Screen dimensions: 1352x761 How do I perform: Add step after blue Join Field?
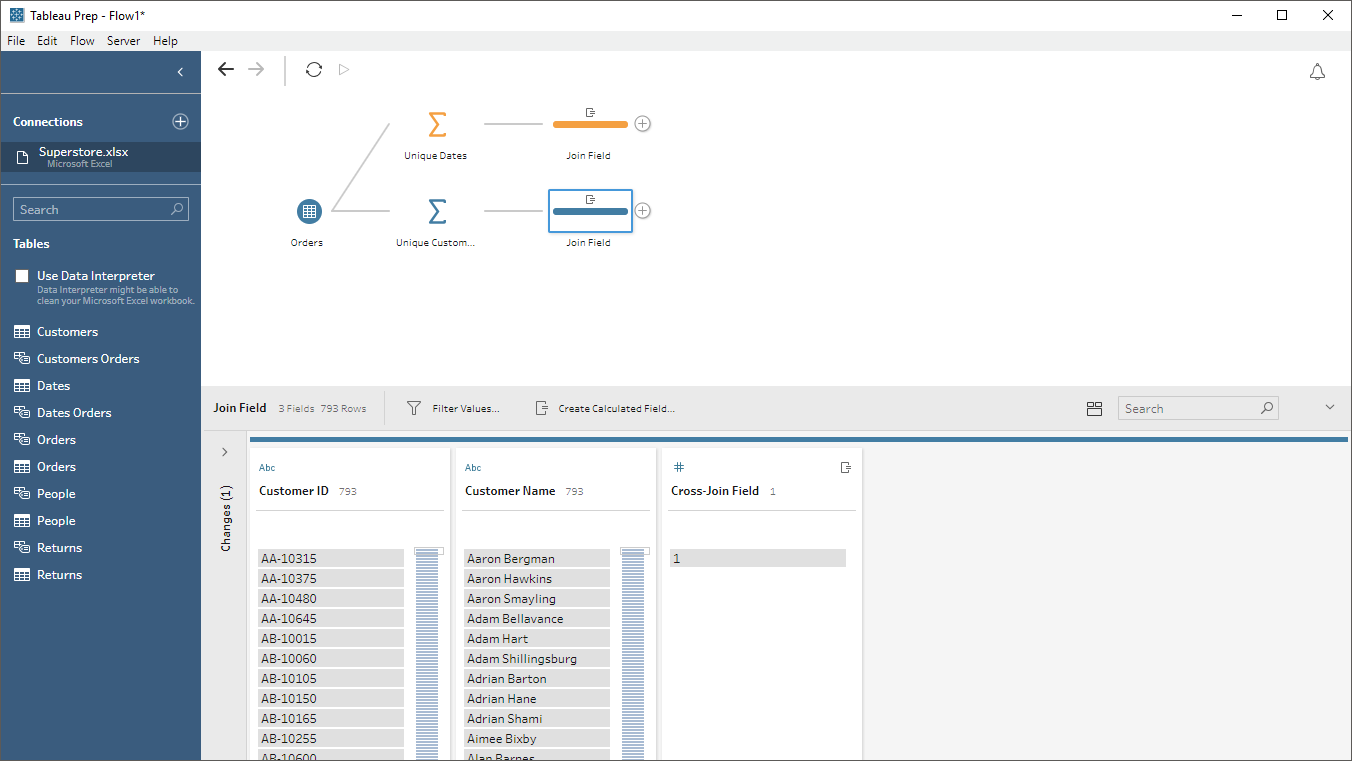tap(643, 210)
